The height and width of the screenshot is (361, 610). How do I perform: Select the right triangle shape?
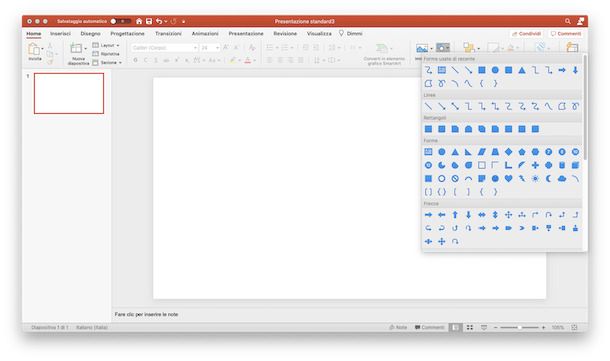click(x=468, y=152)
